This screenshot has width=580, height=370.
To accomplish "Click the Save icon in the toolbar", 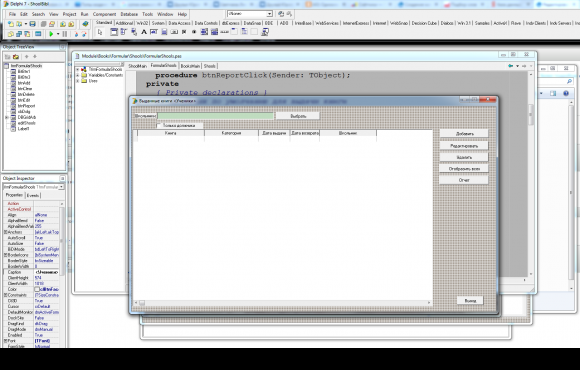I will pyautogui.click(x=33, y=24).
